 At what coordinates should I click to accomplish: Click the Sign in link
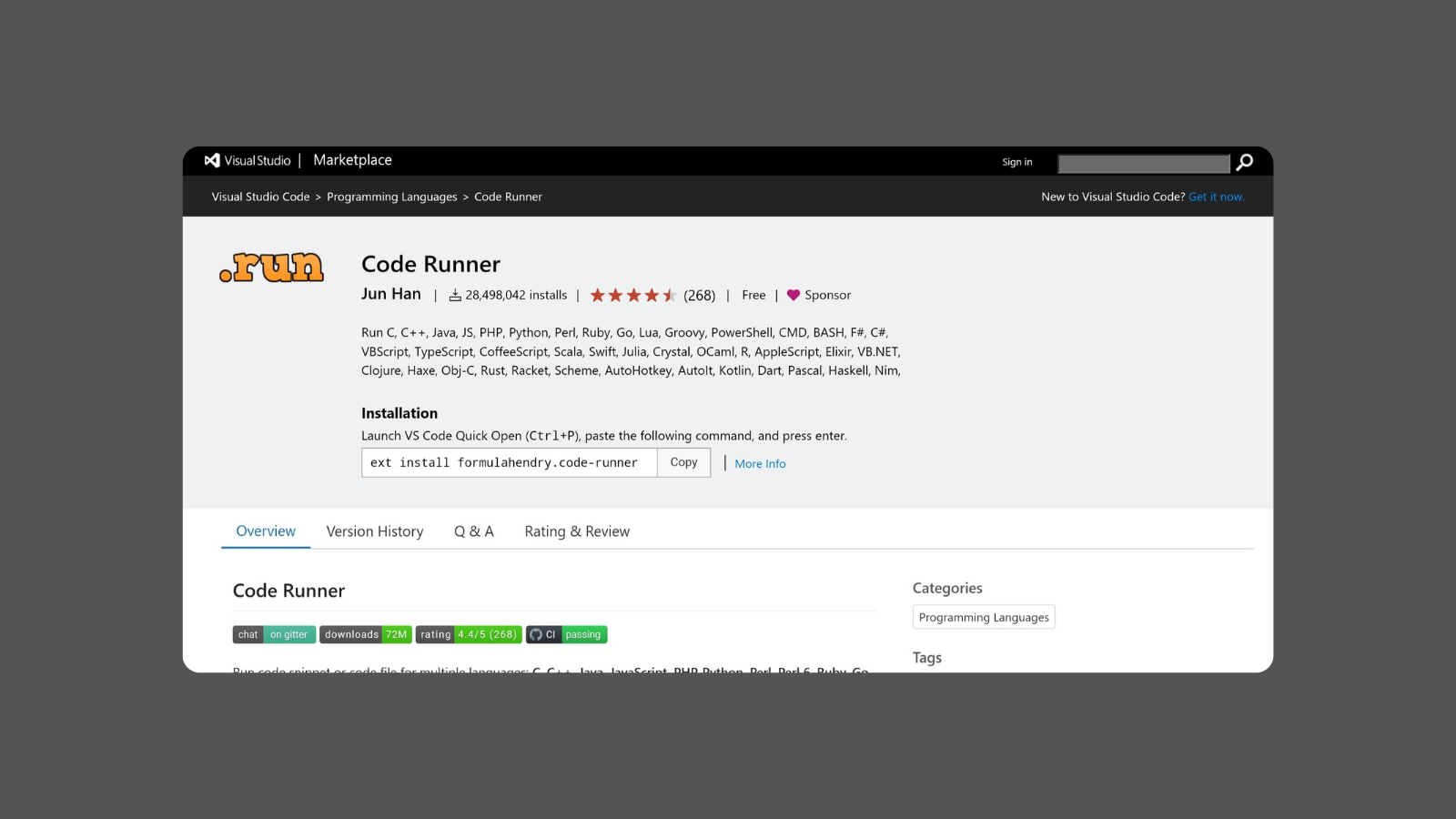1017,162
